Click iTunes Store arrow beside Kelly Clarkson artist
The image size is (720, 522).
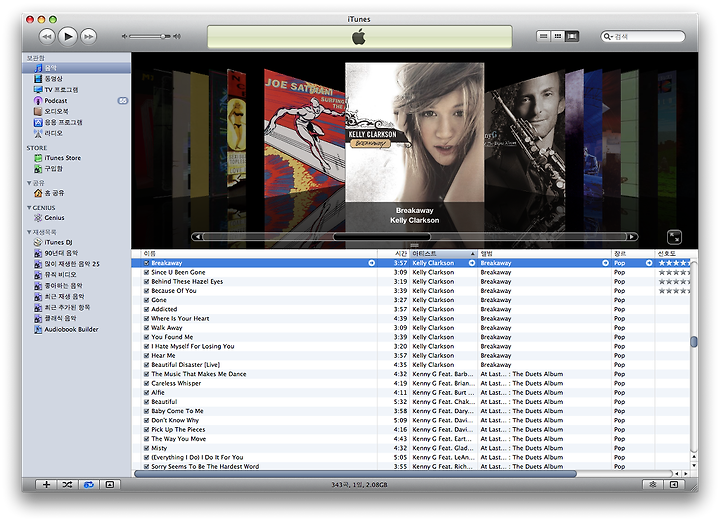pyautogui.click(x=472, y=263)
